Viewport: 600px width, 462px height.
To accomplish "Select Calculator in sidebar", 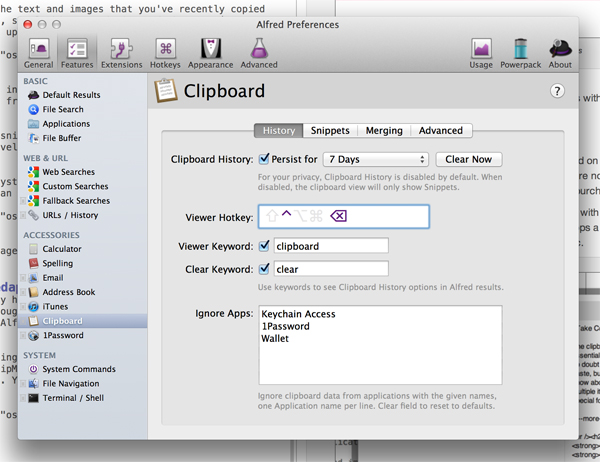I will [55, 249].
